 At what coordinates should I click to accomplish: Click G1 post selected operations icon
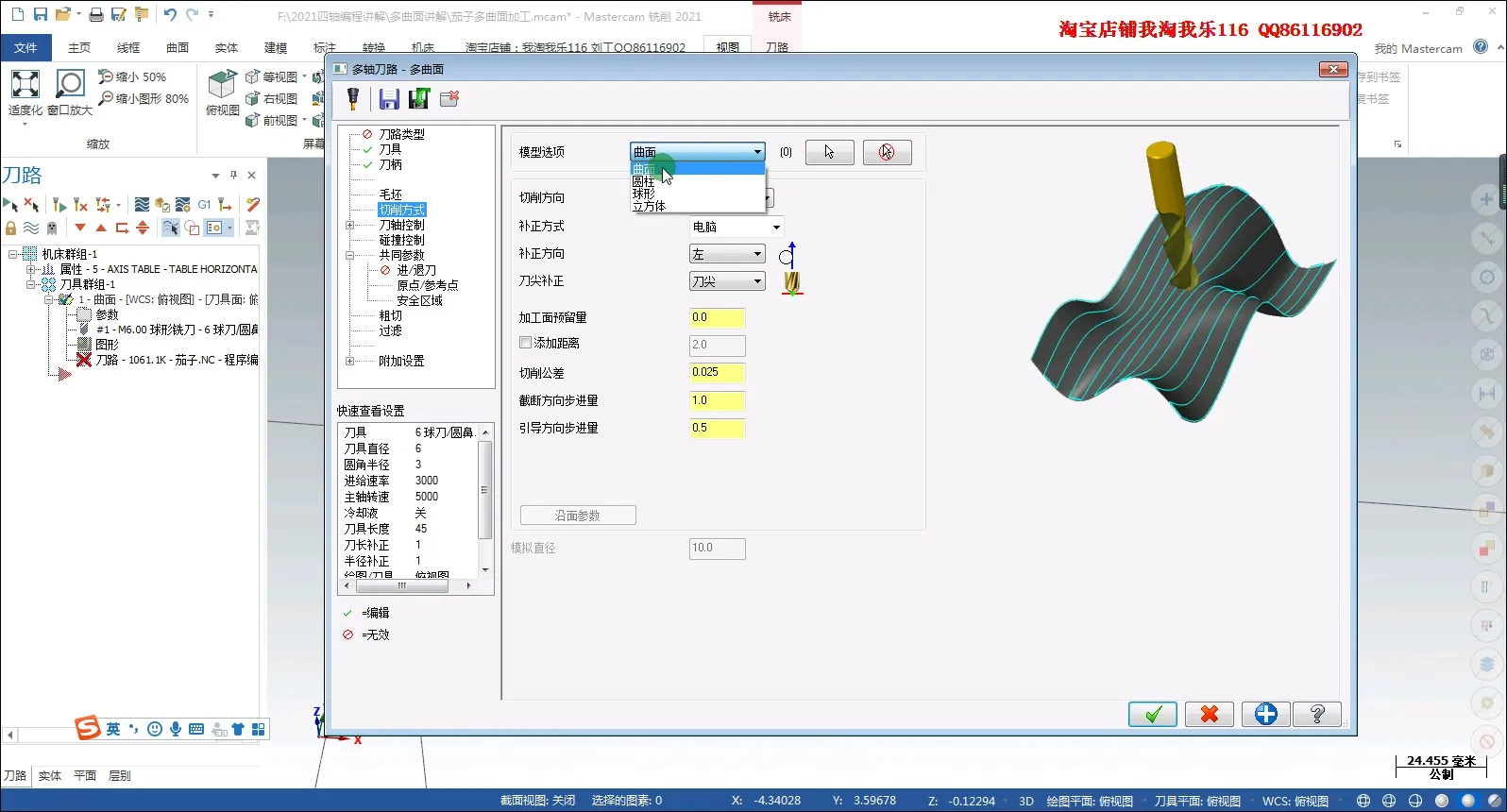(204, 204)
